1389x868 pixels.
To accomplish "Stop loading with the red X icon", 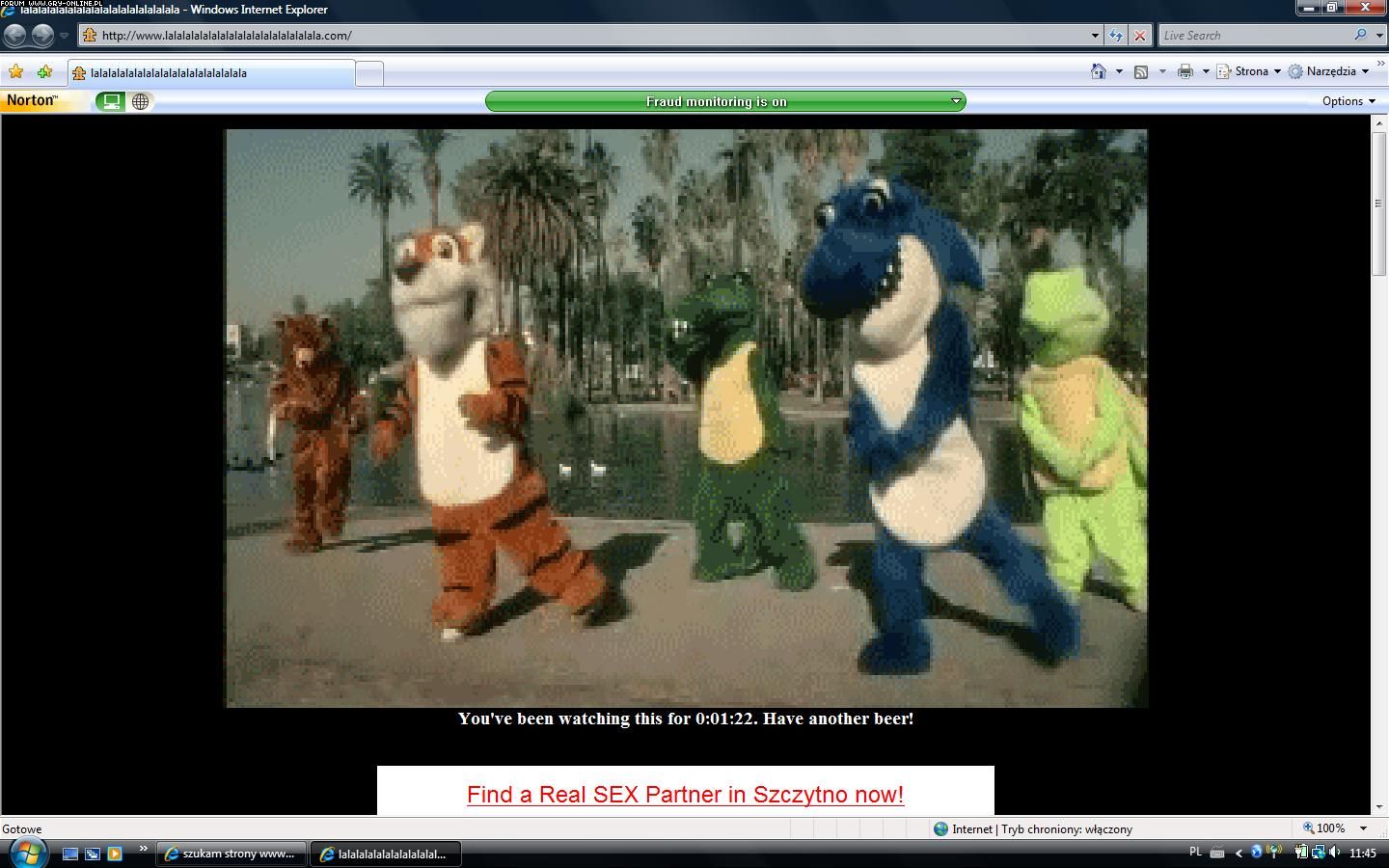I will tap(1139, 36).
